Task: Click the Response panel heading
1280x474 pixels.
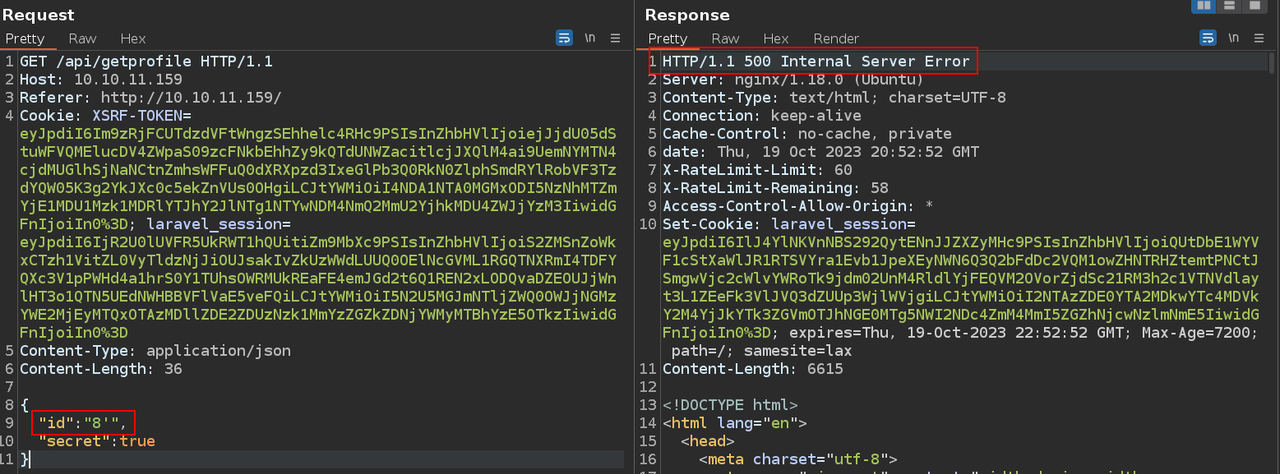Action: [x=687, y=15]
